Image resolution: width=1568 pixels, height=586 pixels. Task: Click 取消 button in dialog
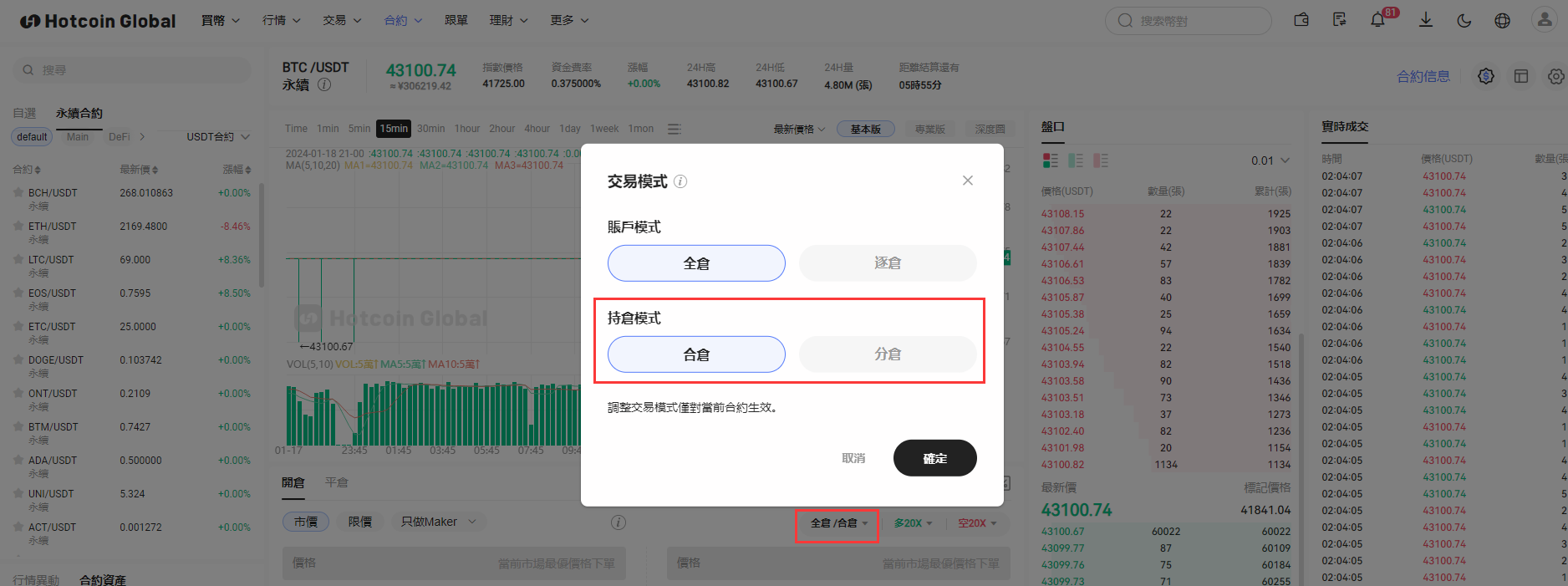(x=853, y=458)
